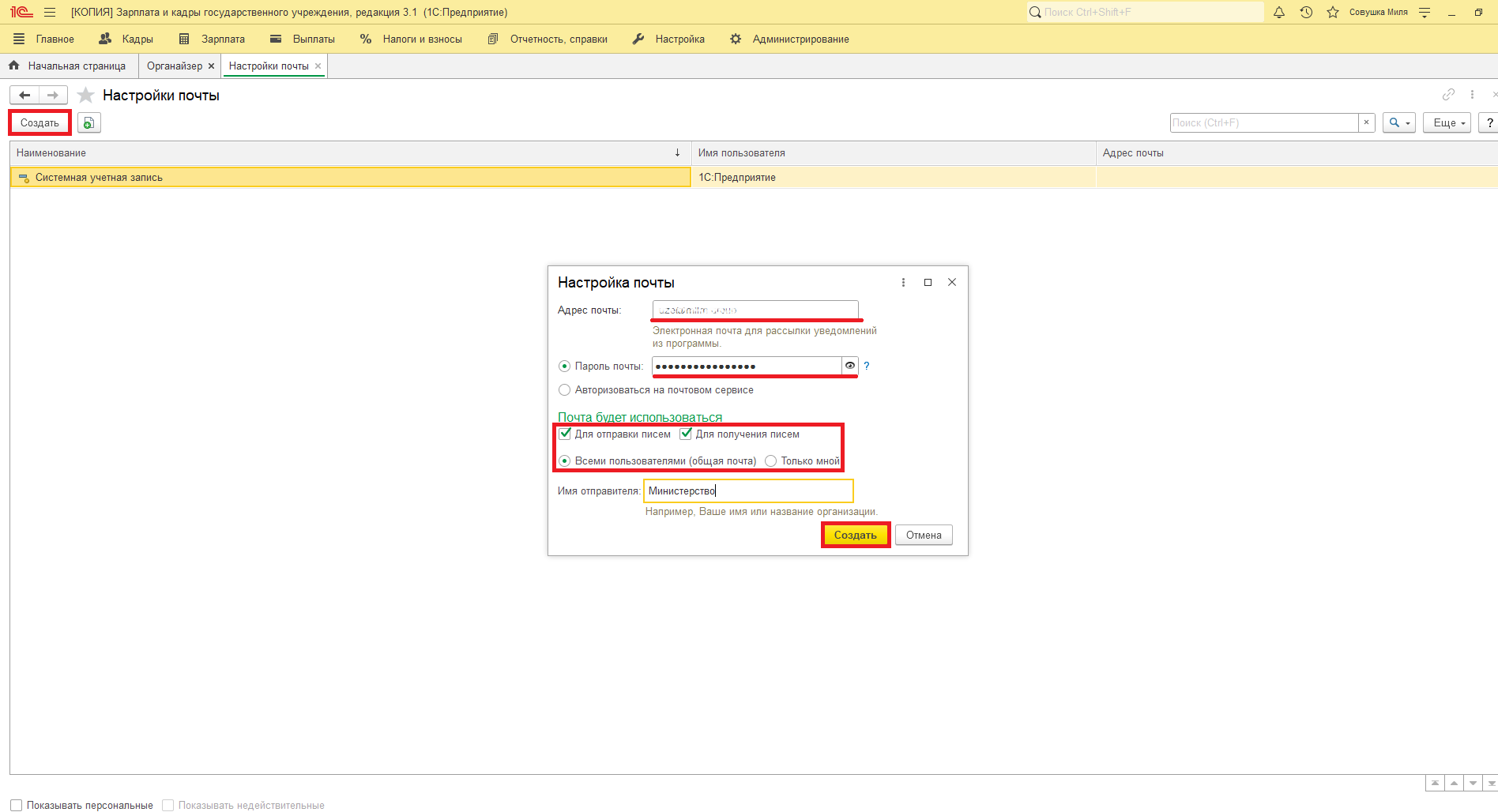
Task: Open dialog more options vertical dots
Action: [x=903, y=283]
